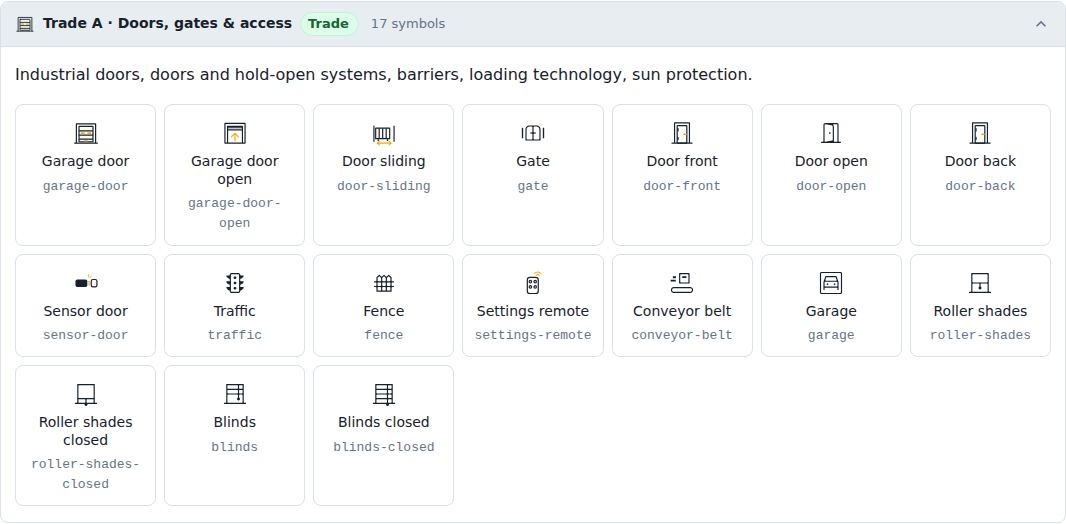This screenshot has height=524, width=1066.
Task: Select the 'door-front' code text
Action: [x=682, y=186]
